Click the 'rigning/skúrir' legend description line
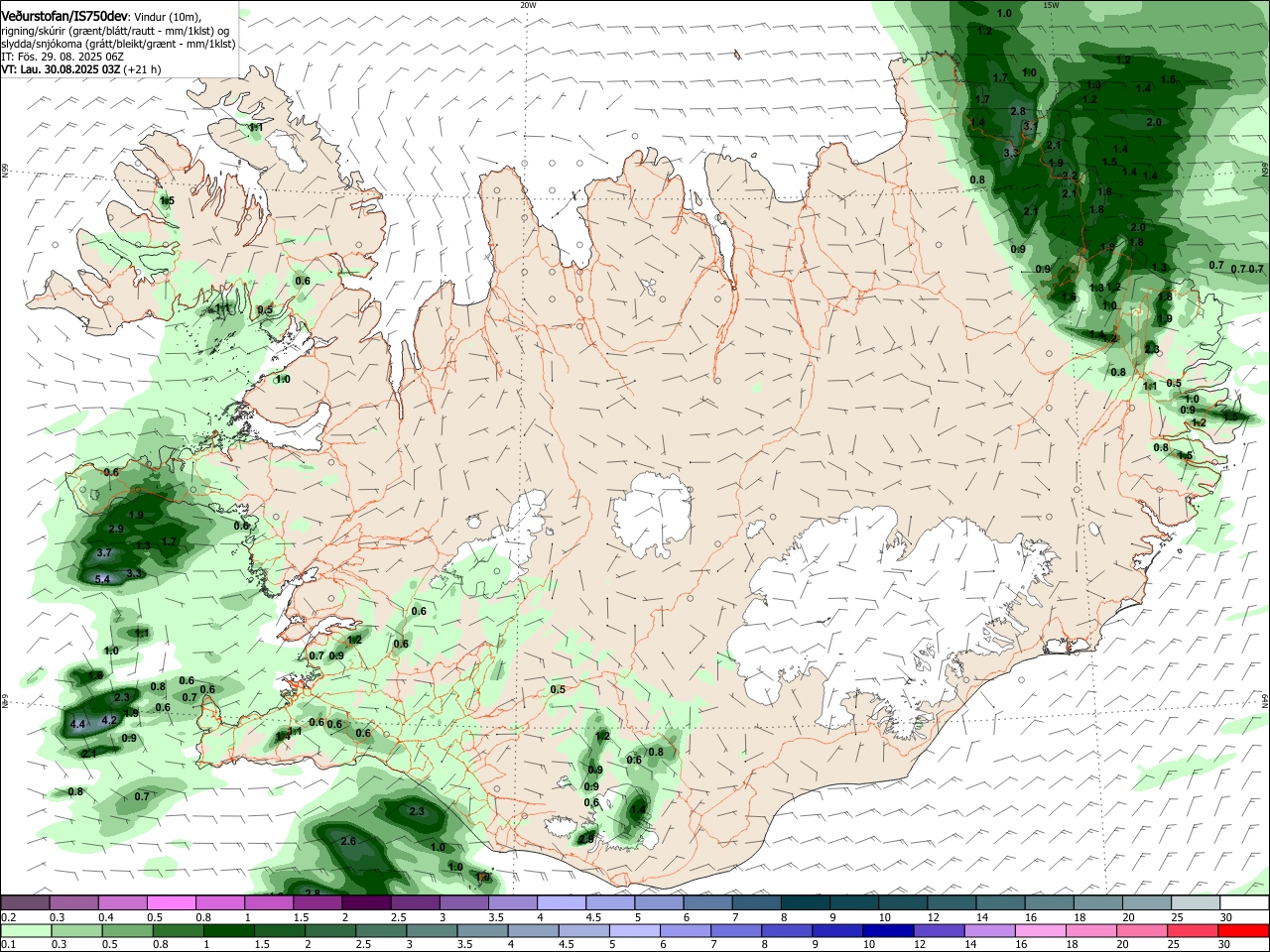1270x952 pixels. point(115,31)
